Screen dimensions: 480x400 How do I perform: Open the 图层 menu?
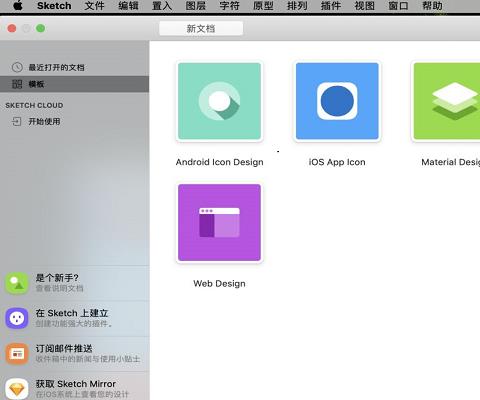[x=196, y=6]
